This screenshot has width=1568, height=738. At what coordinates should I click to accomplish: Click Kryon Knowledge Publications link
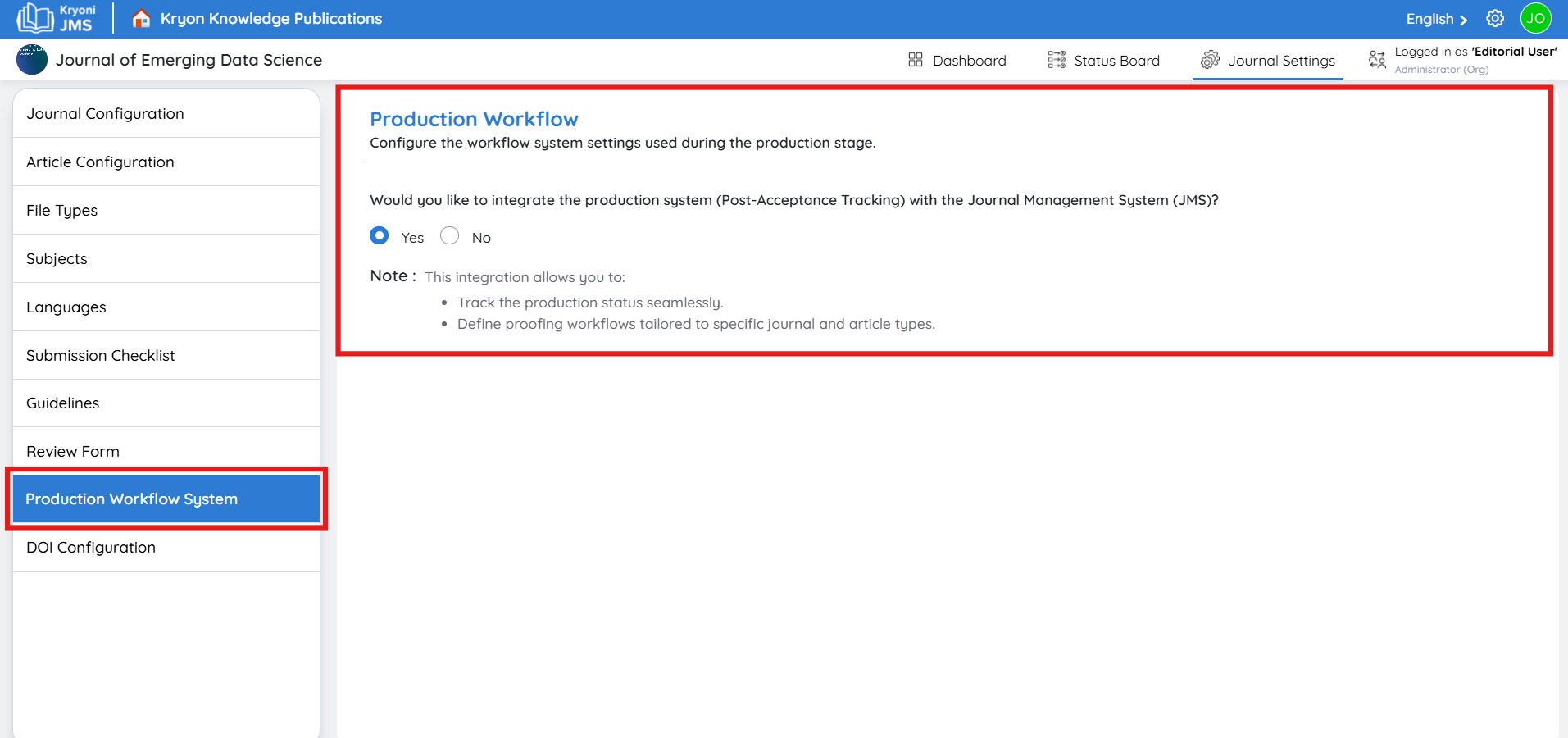[x=270, y=19]
